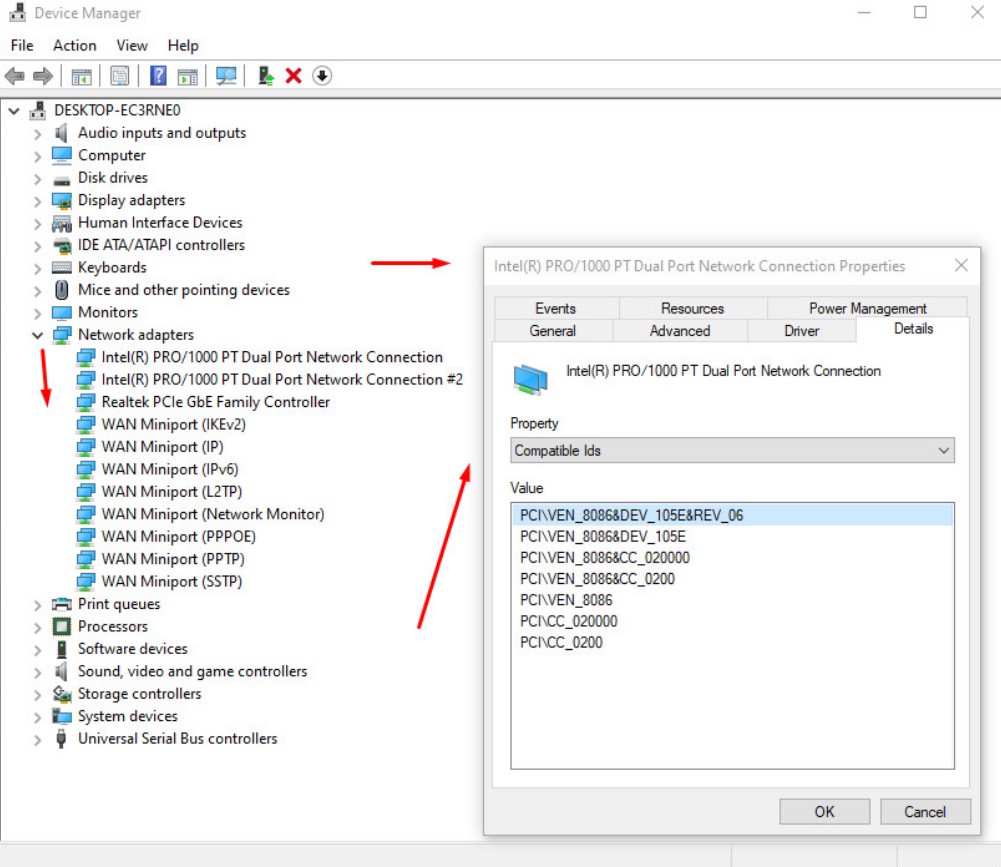Close the Properties dialog with X
Screen dimensions: 1001x867
click(x=961, y=265)
